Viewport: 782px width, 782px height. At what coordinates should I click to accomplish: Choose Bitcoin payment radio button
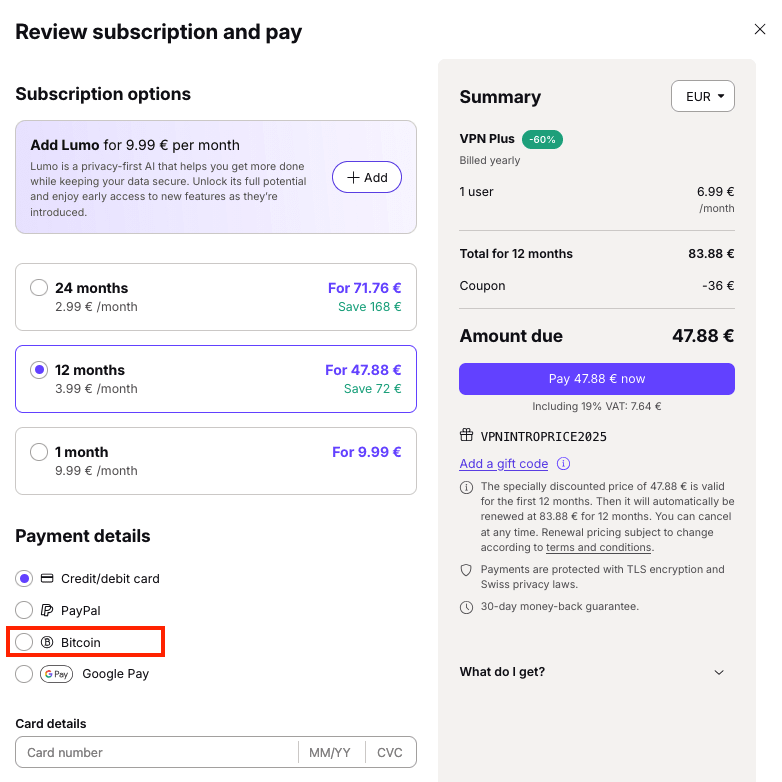point(24,642)
